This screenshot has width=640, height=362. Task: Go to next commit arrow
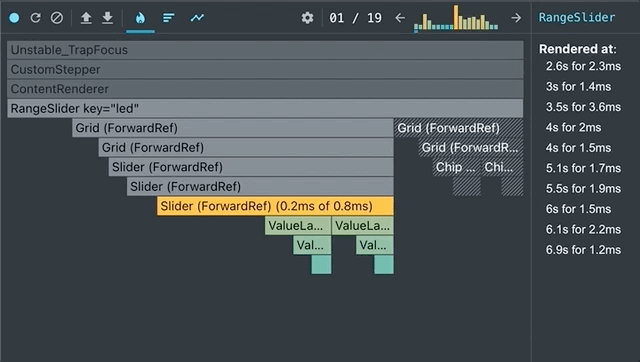(x=516, y=18)
